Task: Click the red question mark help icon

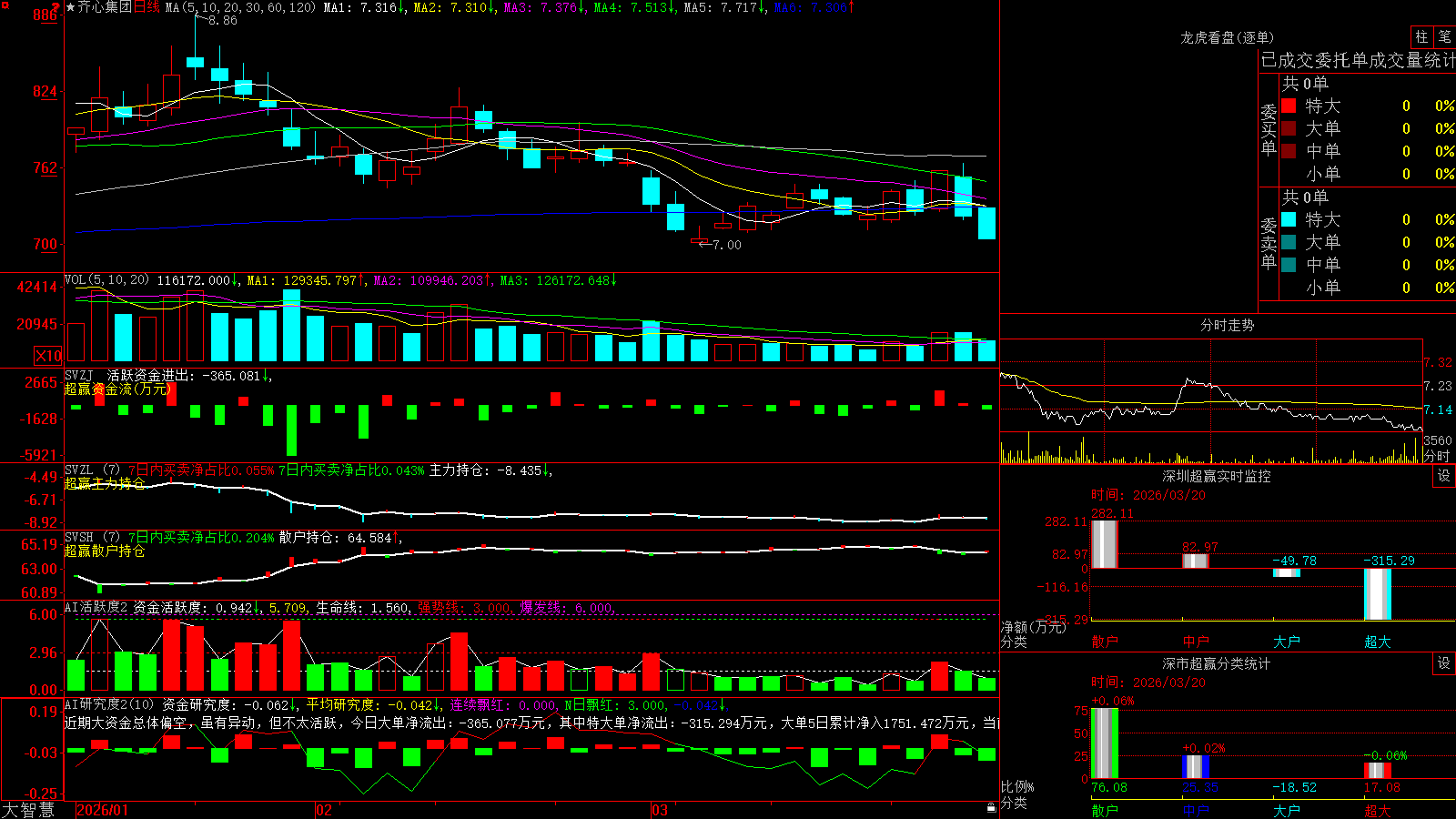Action: pyautogui.click(x=57, y=7)
